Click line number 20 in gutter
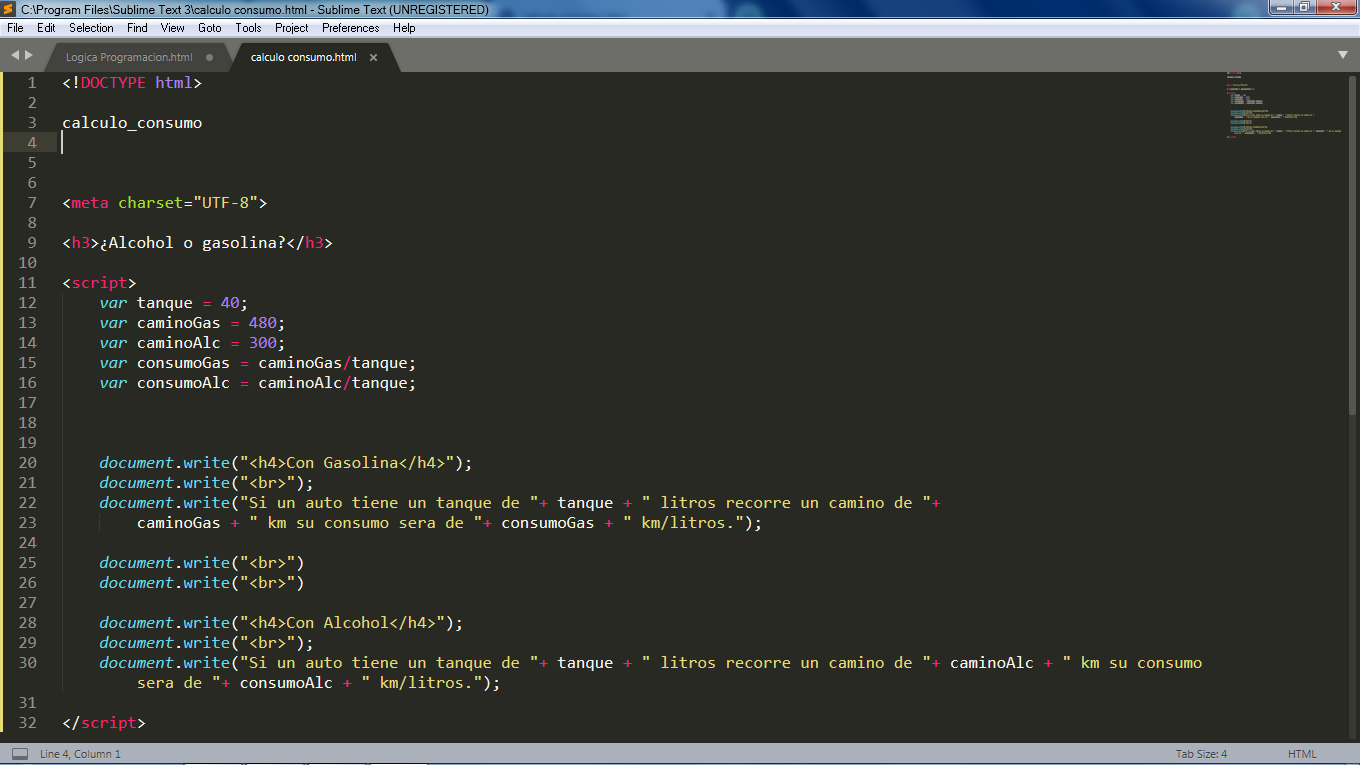 [27, 463]
